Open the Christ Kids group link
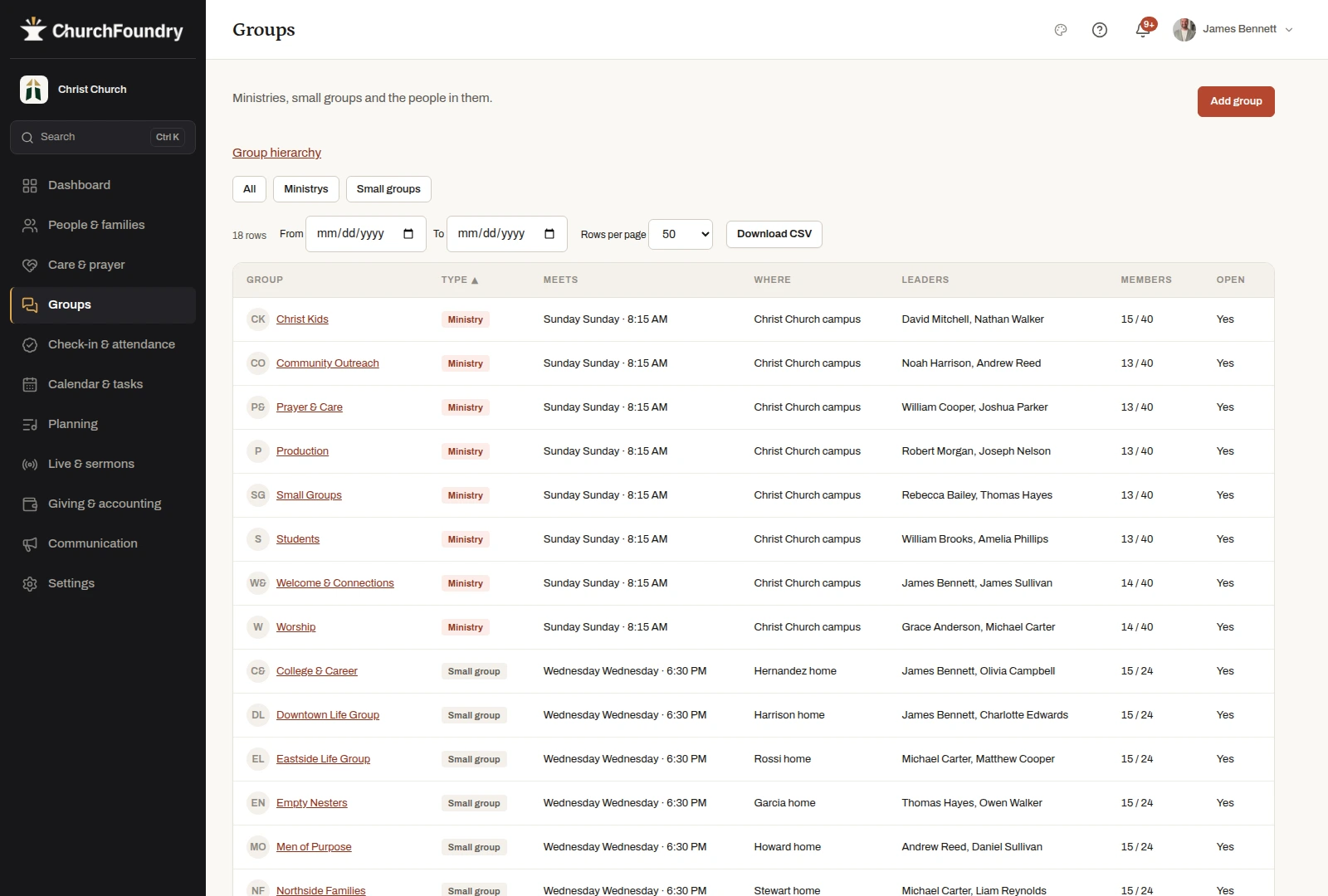 point(302,319)
